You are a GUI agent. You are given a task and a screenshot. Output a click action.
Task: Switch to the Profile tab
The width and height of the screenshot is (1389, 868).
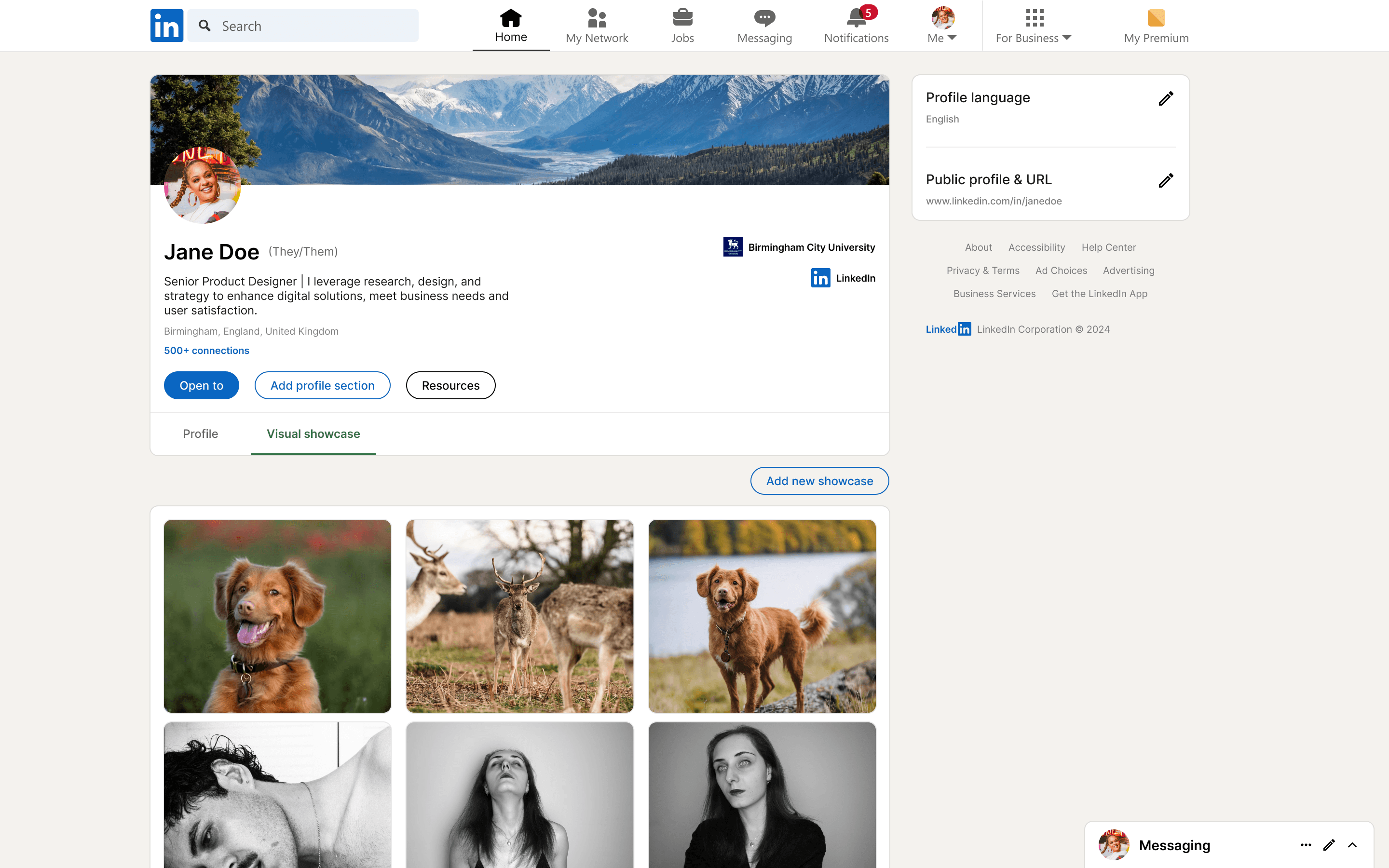(200, 434)
